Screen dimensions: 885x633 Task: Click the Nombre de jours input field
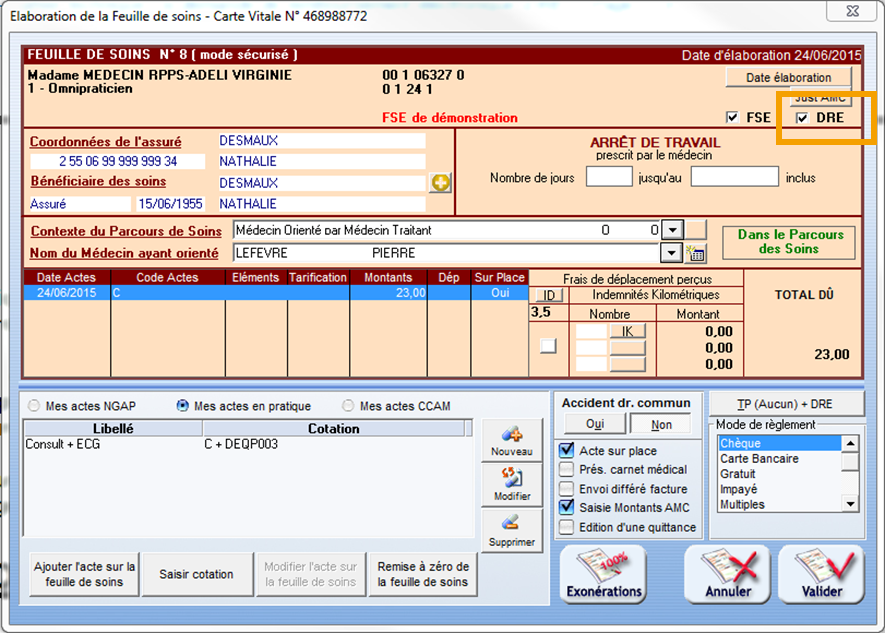[608, 178]
